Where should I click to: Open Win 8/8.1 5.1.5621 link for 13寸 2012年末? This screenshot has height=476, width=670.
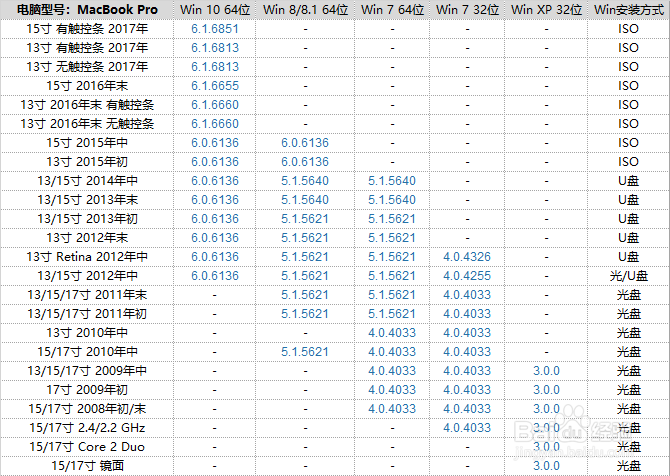click(x=305, y=238)
